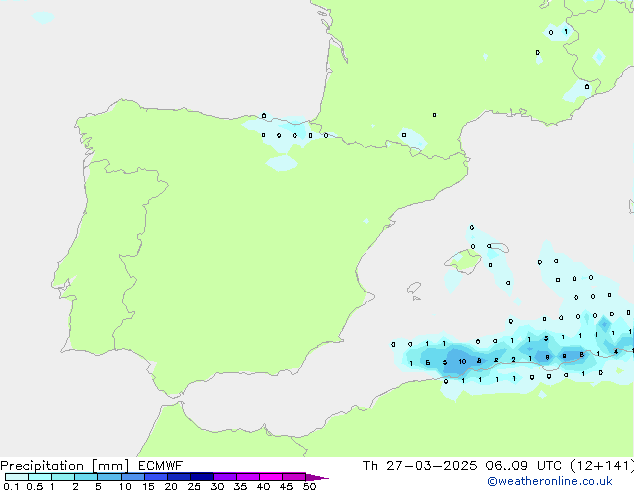
Task: Click the '45' legend tick label
Action: (x=286, y=486)
